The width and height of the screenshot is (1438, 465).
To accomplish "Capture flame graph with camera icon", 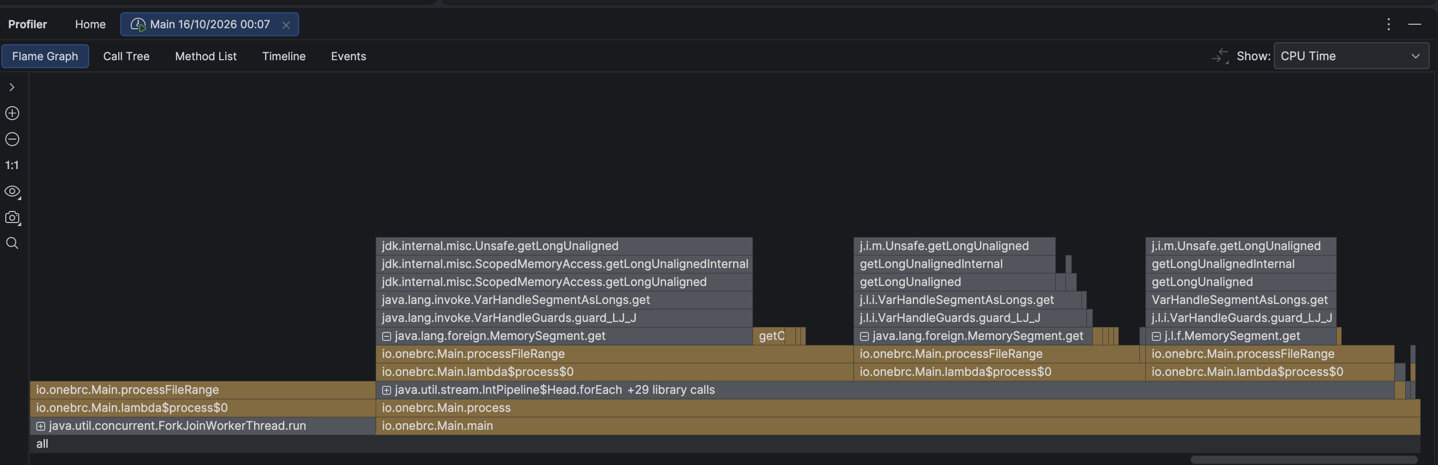I will click(x=12, y=217).
